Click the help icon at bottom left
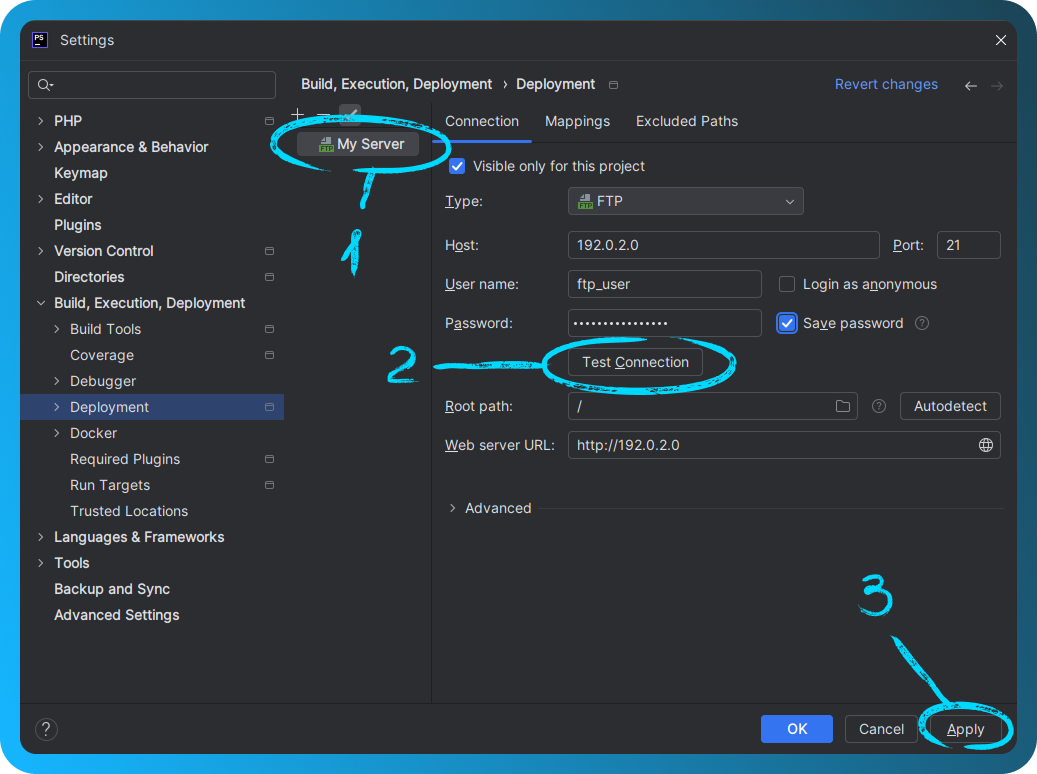Viewport: 1037px width, 774px height. [46, 729]
